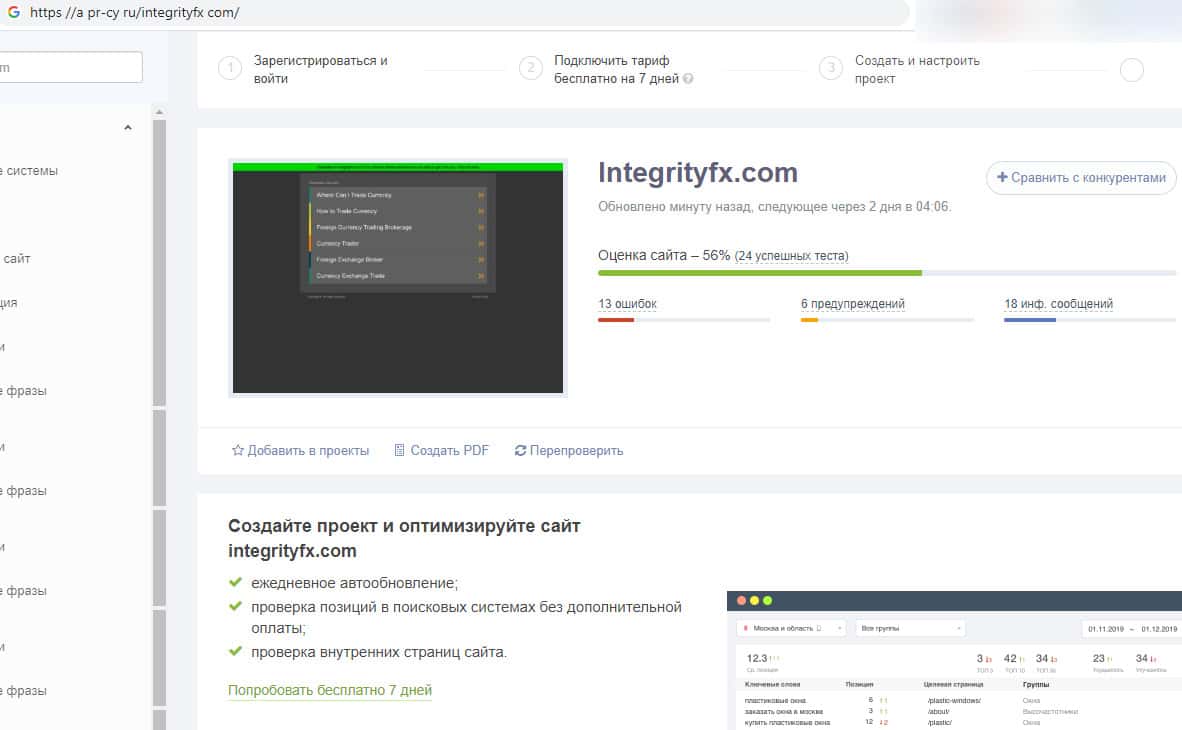This screenshot has height=730, width=1182.
Task: Click checkmark next to проверка позиций
Action: pyautogui.click(x=235, y=606)
